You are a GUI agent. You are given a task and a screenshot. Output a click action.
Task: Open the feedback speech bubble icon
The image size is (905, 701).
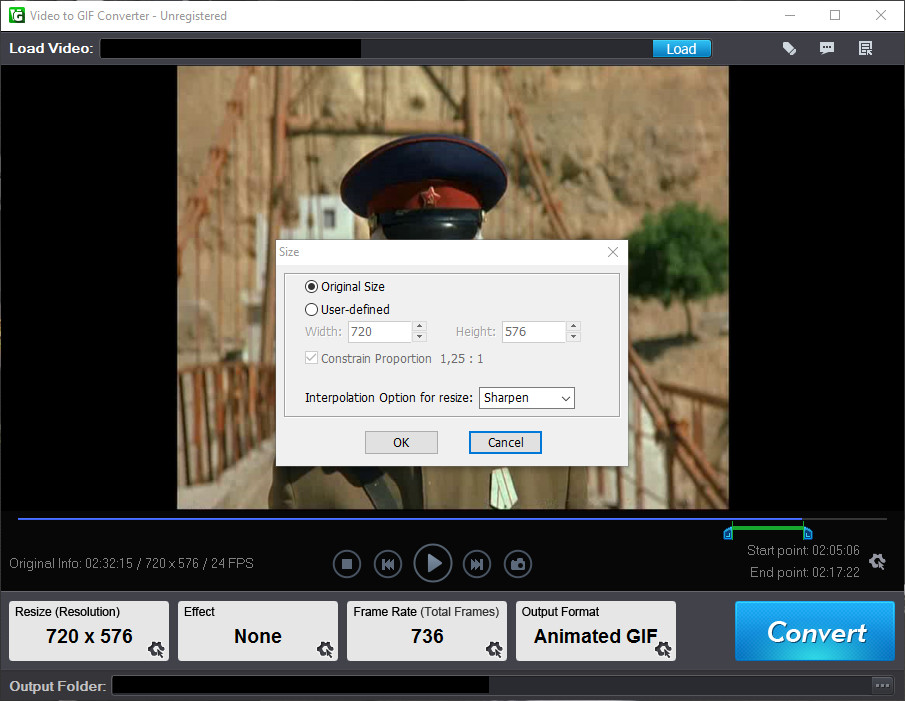pyautogui.click(x=827, y=48)
